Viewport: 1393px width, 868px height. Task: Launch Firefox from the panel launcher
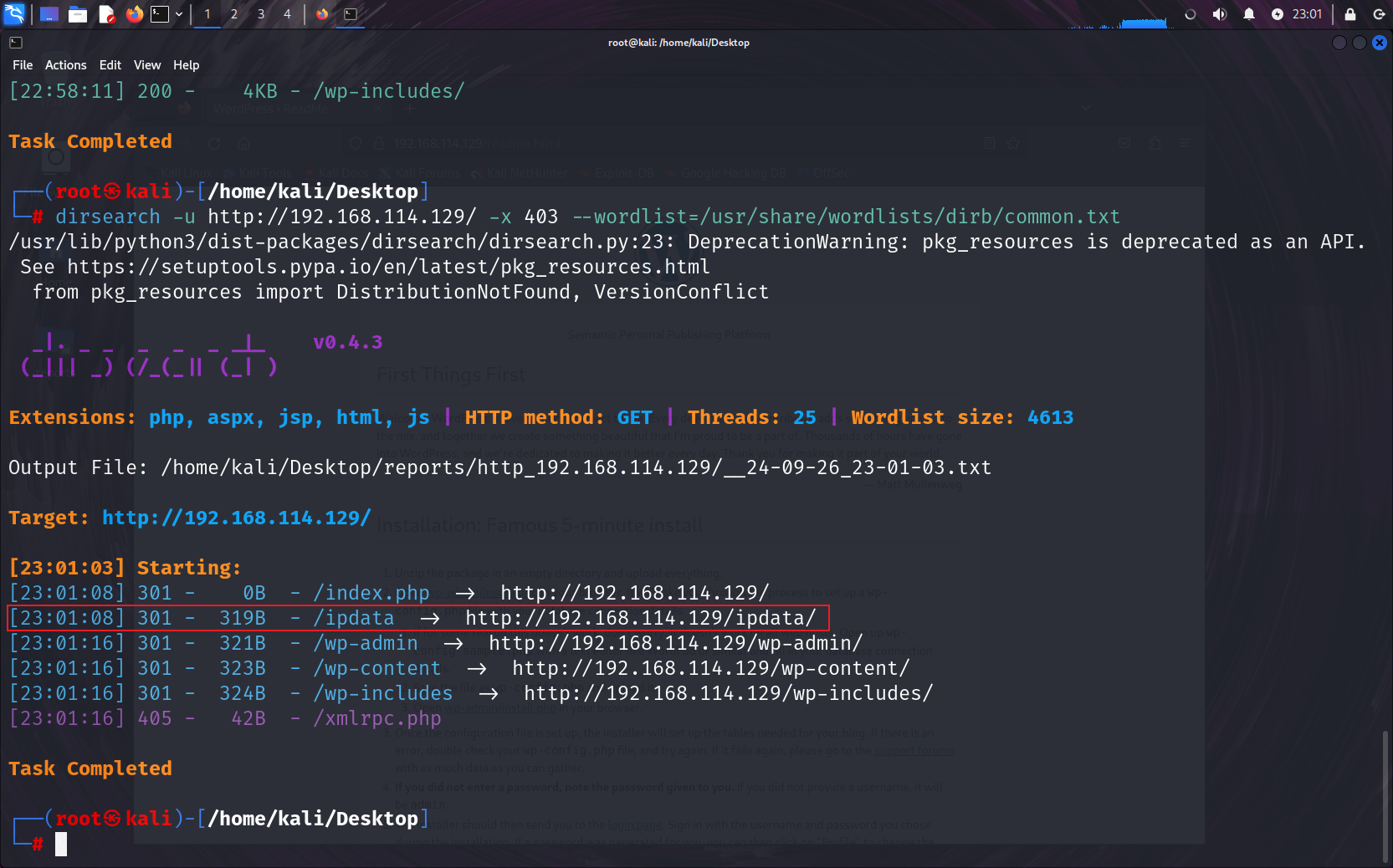coord(134,14)
